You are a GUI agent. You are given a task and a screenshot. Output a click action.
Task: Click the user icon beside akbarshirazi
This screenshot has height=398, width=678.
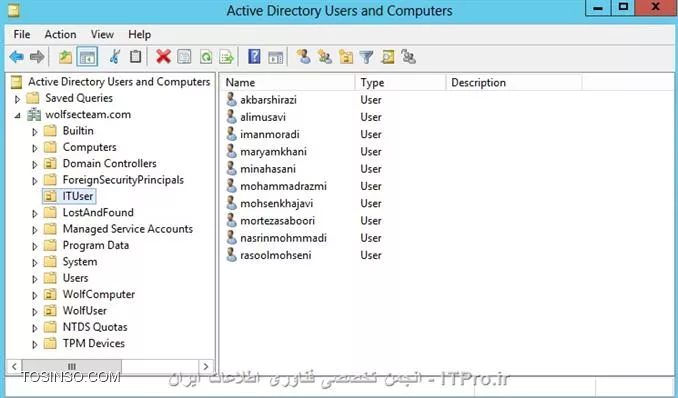tap(232, 100)
